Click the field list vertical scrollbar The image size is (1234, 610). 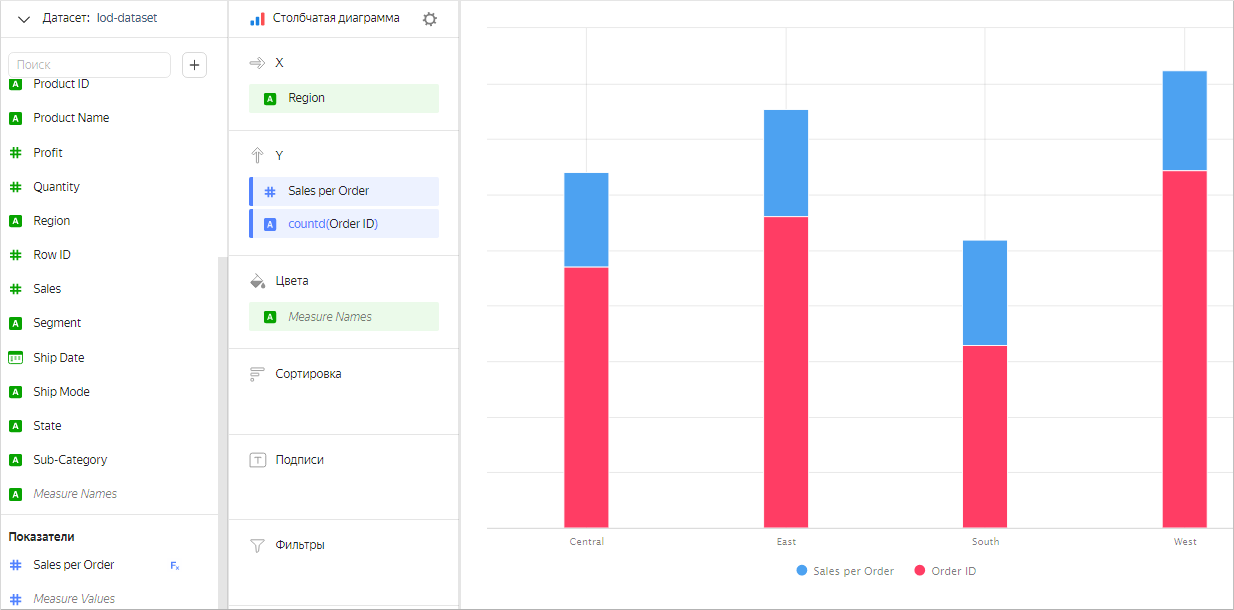(223, 430)
